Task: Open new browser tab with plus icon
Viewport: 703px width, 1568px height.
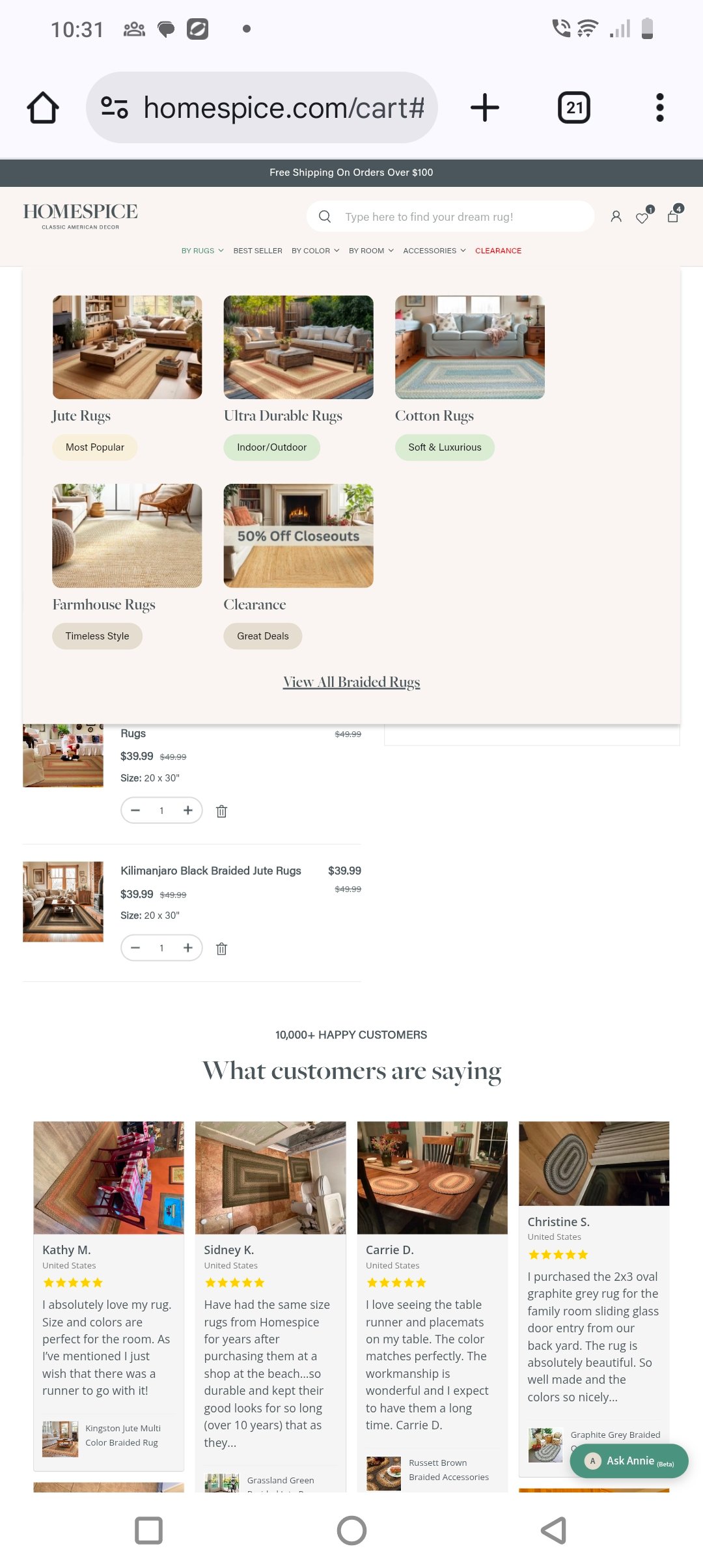Action: point(485,107)
